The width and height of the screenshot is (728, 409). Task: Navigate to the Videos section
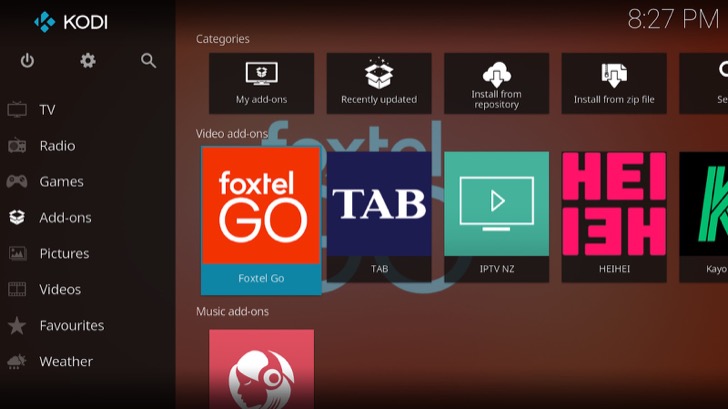click(59, 290)
